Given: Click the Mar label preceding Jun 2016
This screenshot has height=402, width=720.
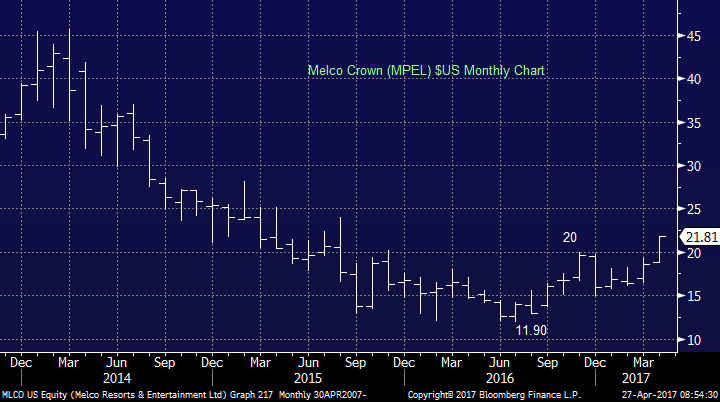Looking at the screenshot, I should (451, 363).
